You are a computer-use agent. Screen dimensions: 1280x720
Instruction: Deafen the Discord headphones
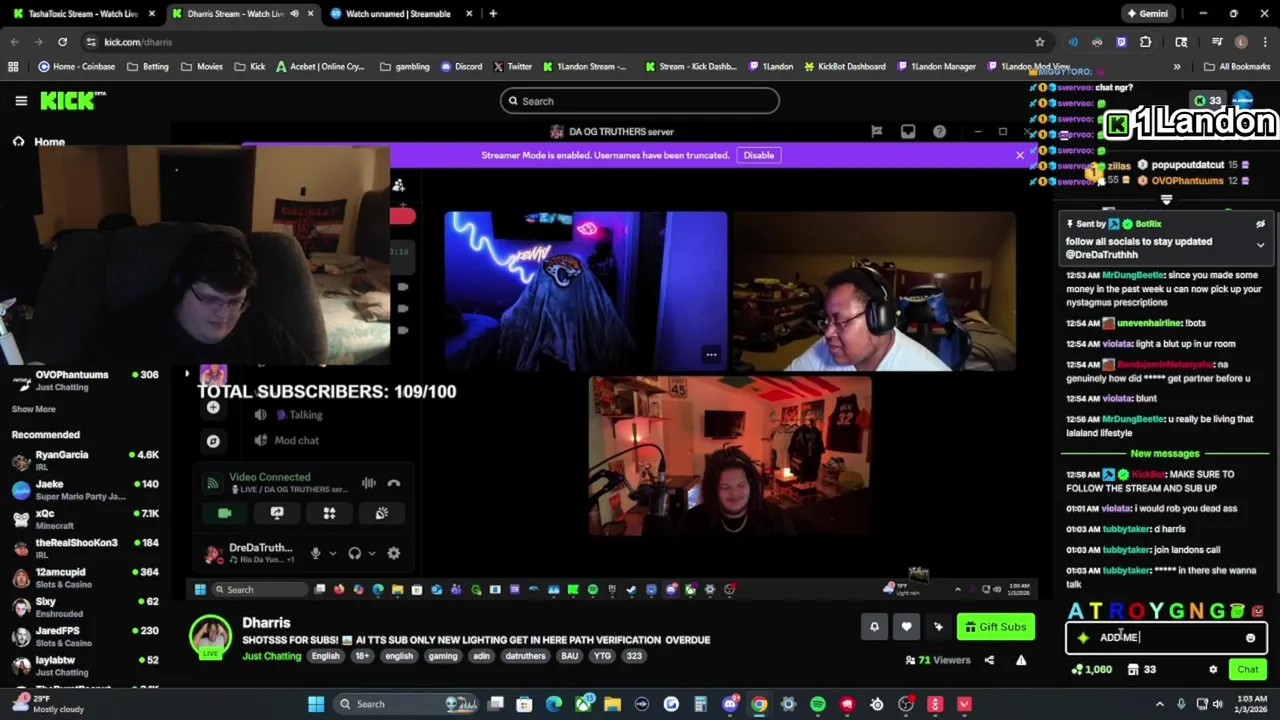[354, 553]
